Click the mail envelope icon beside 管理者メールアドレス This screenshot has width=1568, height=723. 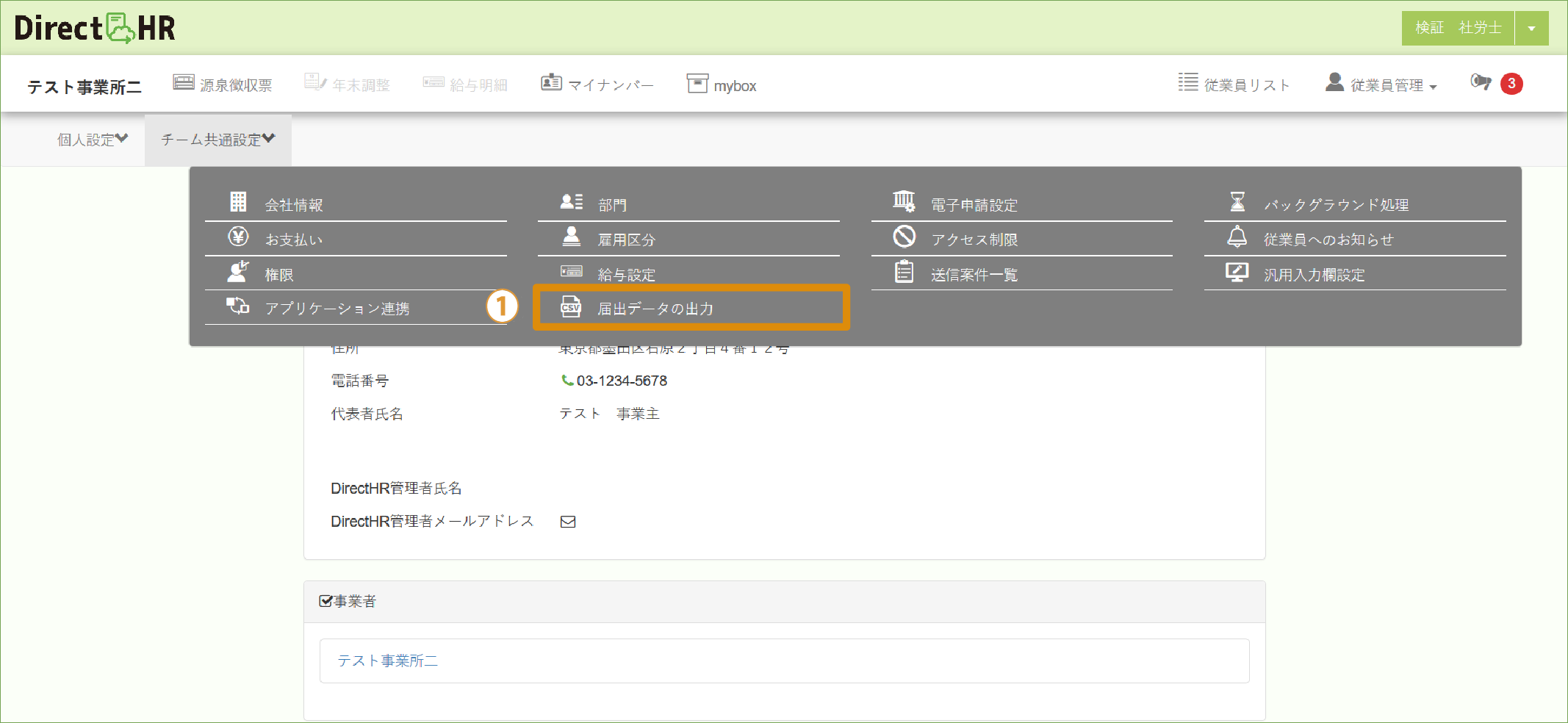[x=568, y=522]
